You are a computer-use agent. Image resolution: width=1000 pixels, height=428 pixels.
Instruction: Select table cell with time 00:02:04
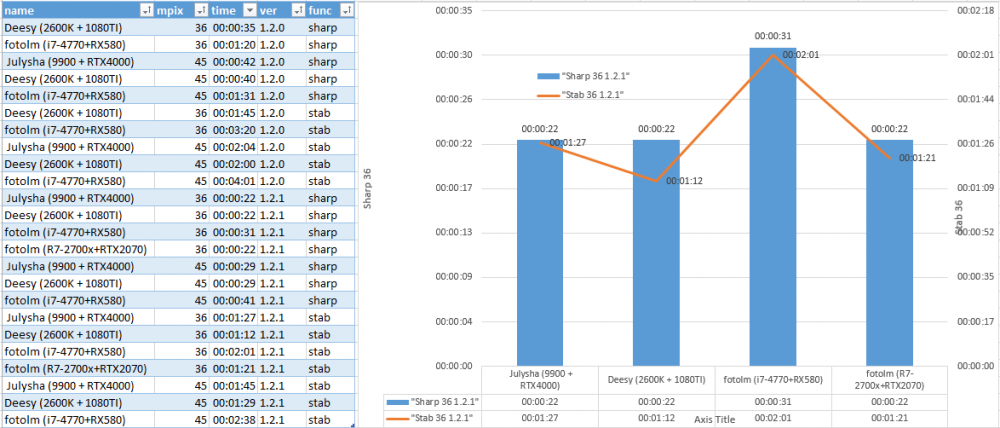click(233, 147)
